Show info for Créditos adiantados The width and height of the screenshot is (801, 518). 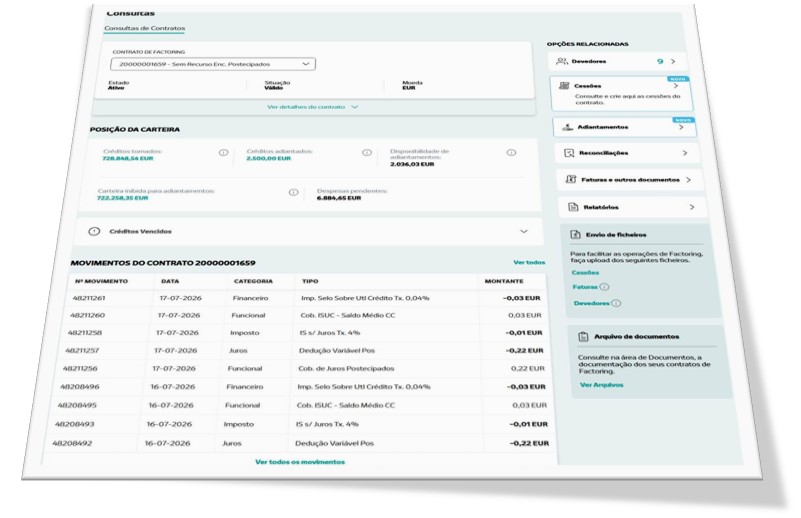367,153
